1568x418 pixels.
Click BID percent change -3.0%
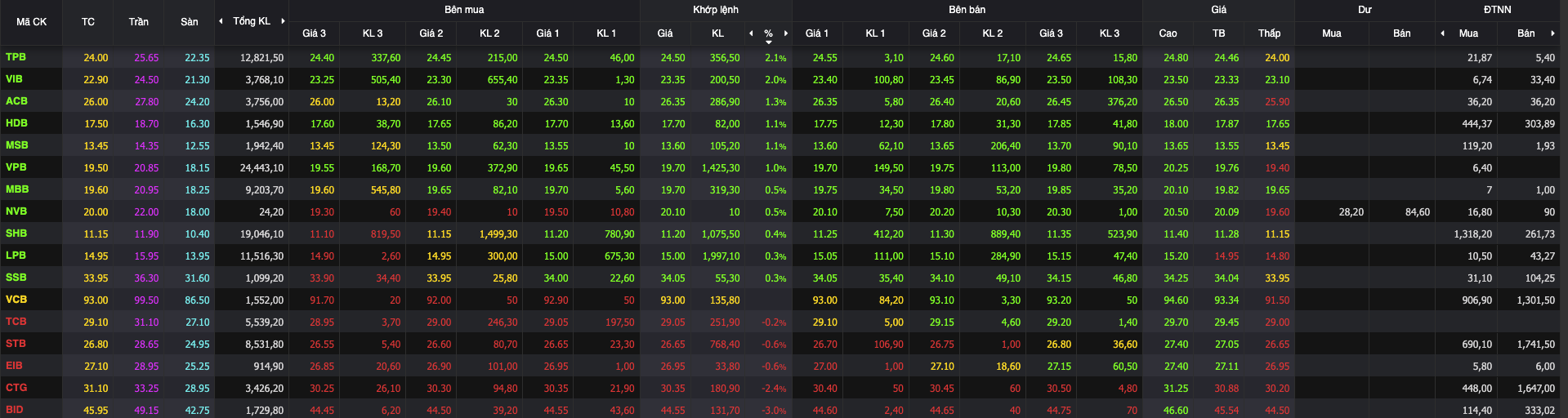(774, 411)
